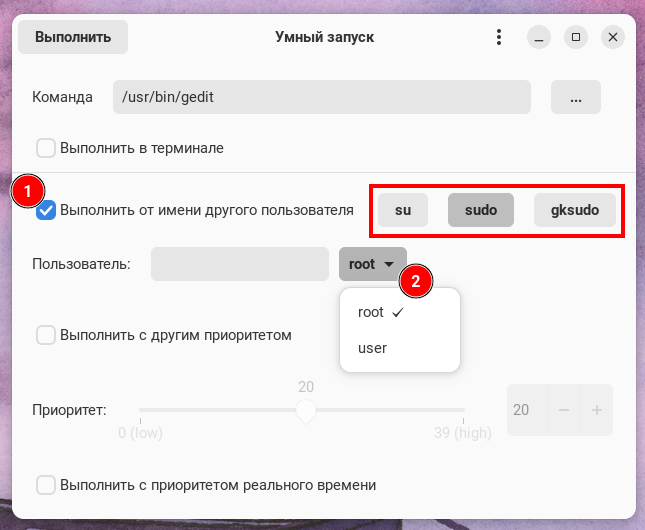Uncheck Выполнить от имени другого пользователя
Viewport: 645px width, 530px height.
46,210
